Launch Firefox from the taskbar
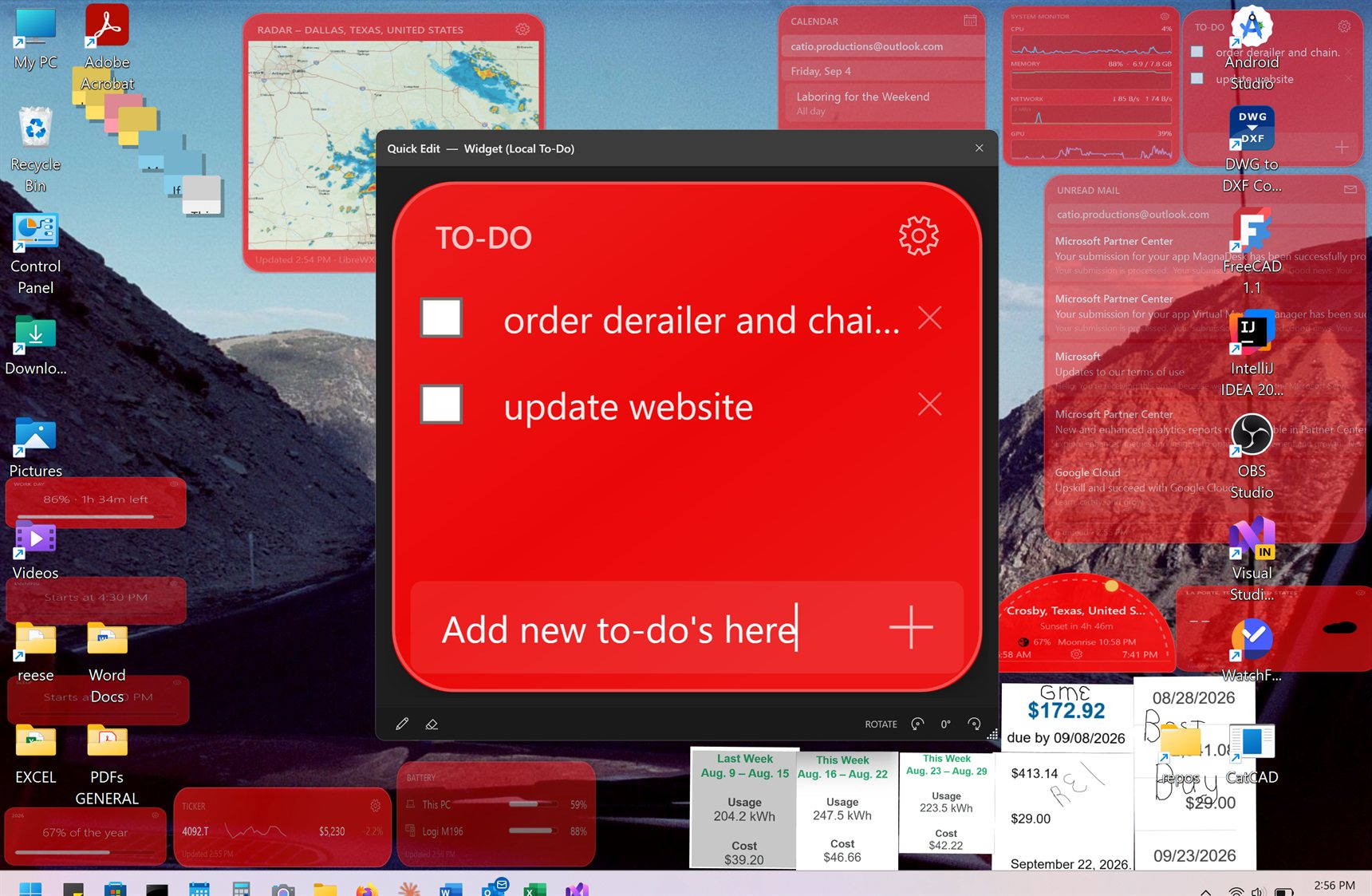Viewport: 1372px width, 896px height. click(x=367, y=890)
